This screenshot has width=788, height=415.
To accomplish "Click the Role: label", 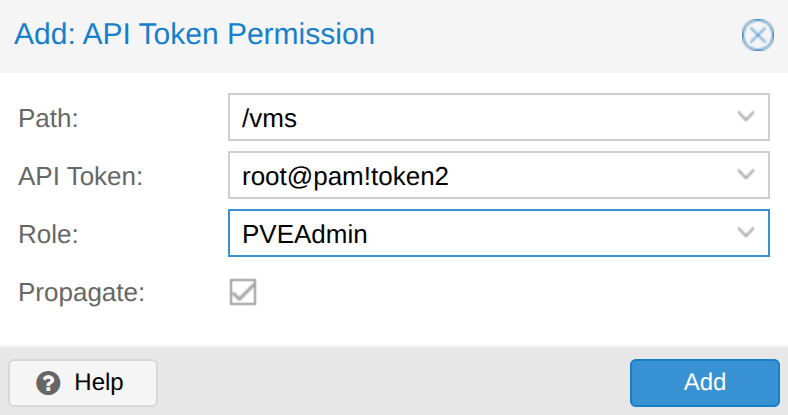I will tap(49, 234).
